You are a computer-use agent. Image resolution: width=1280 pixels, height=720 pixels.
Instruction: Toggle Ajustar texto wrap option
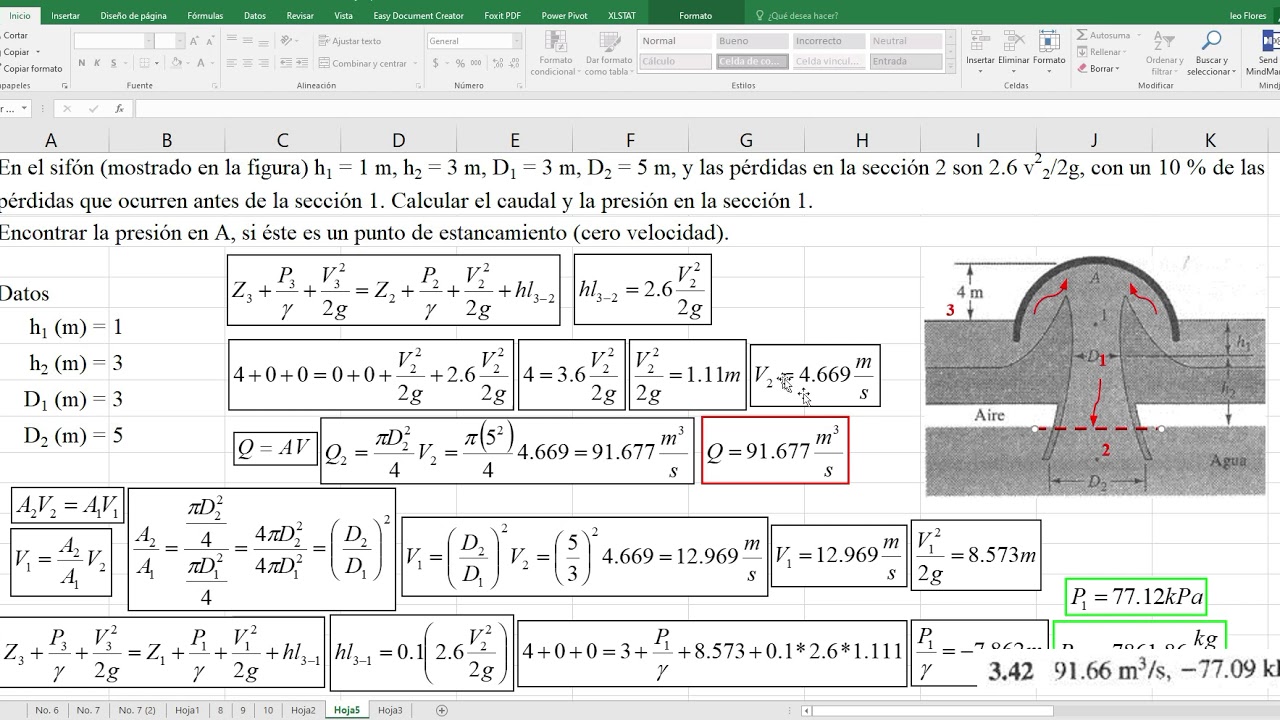tap(349, 41)
